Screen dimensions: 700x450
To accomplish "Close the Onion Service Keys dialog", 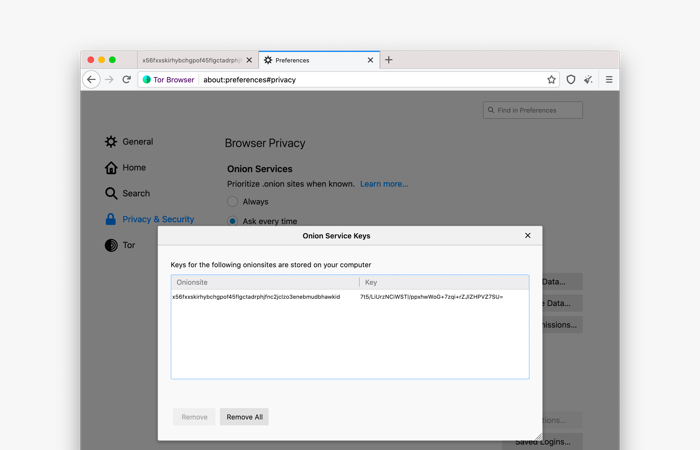I will pos(528,236).
